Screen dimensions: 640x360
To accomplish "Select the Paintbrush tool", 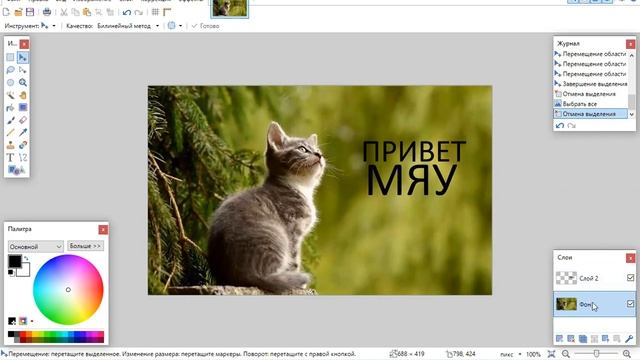I will point(10,120).
